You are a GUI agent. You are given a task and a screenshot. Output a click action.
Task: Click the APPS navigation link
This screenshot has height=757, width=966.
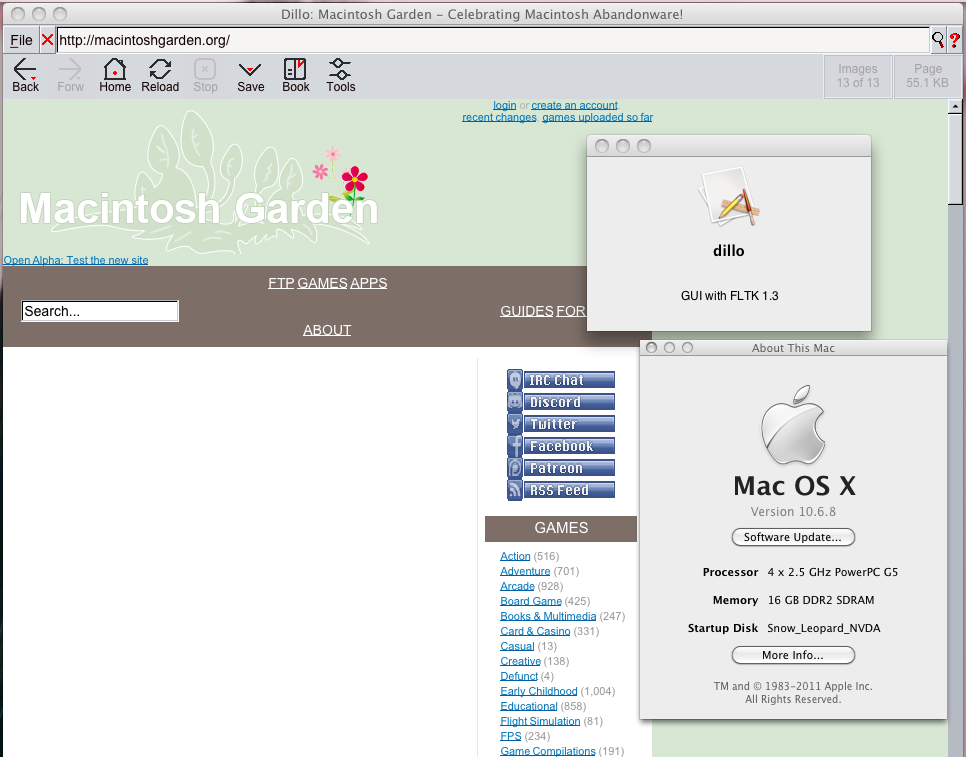(368, 283)
